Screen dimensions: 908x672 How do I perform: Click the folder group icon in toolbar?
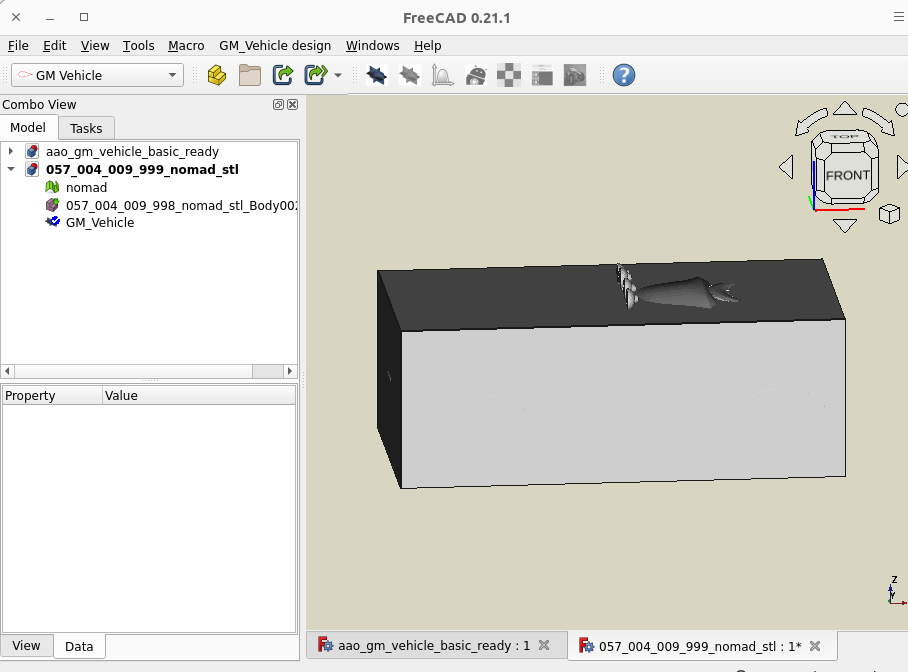[x=249, y=75]
